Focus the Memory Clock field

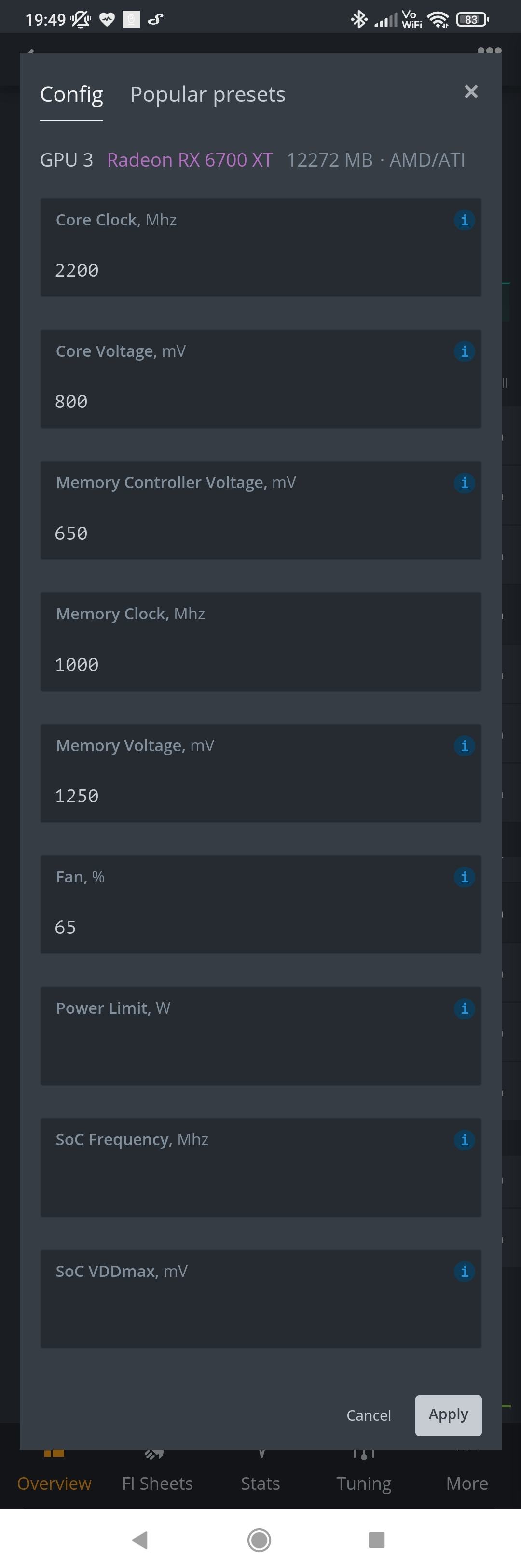261,642
